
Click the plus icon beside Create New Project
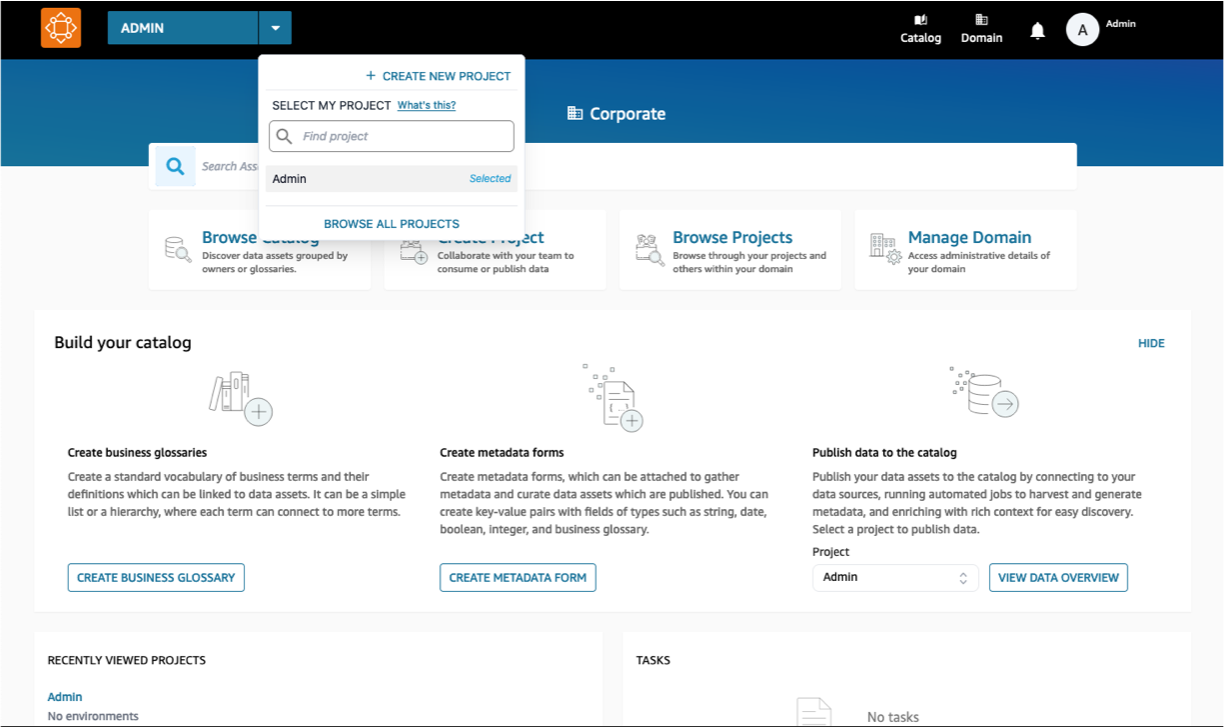point(370,76)
